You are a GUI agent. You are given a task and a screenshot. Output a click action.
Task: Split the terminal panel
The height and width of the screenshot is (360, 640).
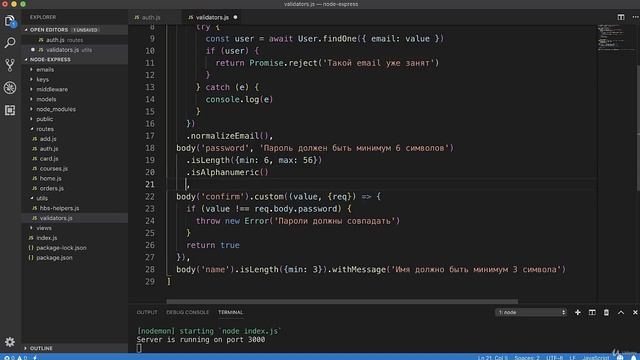tap(592, 312)
